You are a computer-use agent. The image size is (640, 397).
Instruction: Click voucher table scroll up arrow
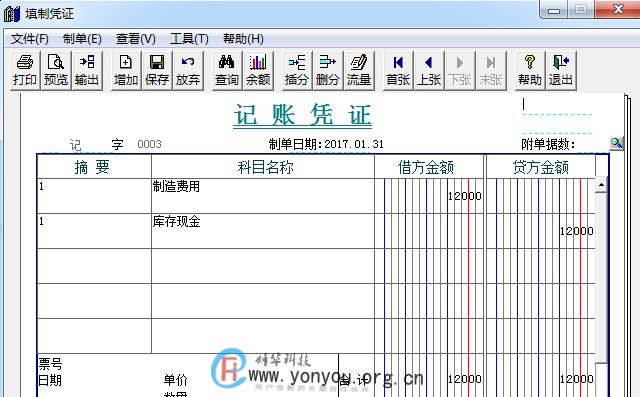[x=601, y=185]
